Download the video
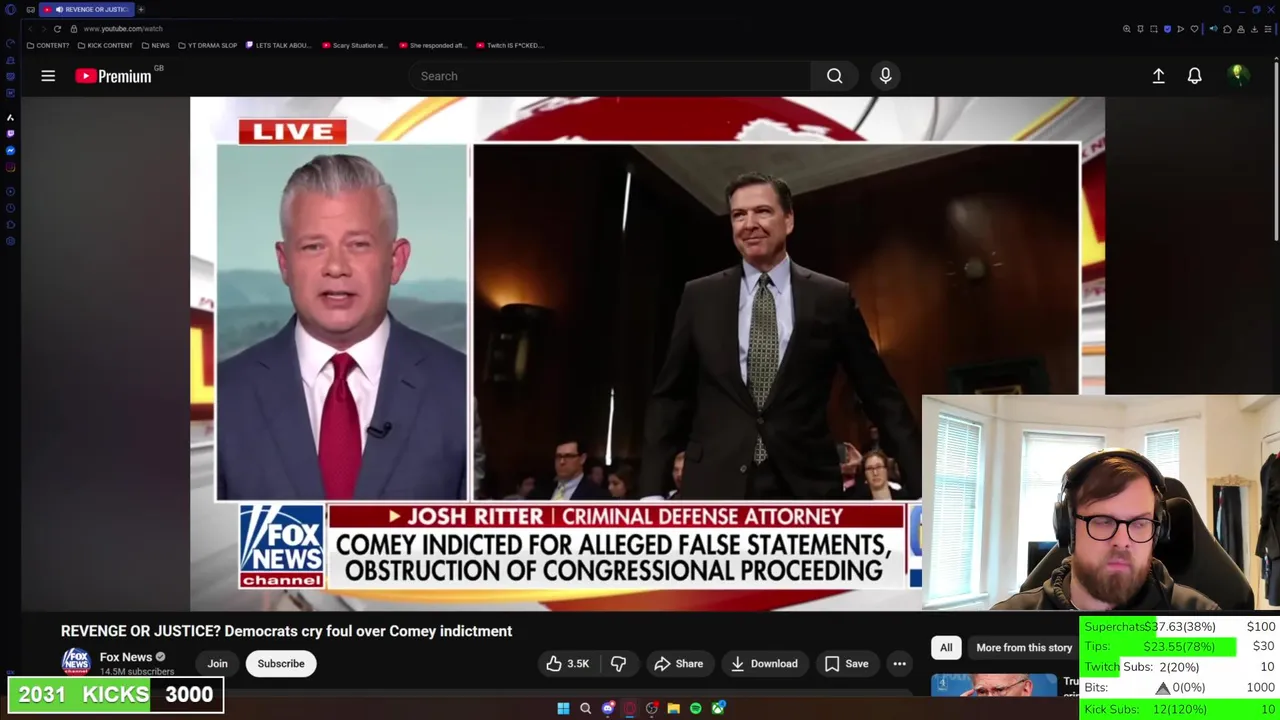The image size is (1280, 720). [764, 664]
